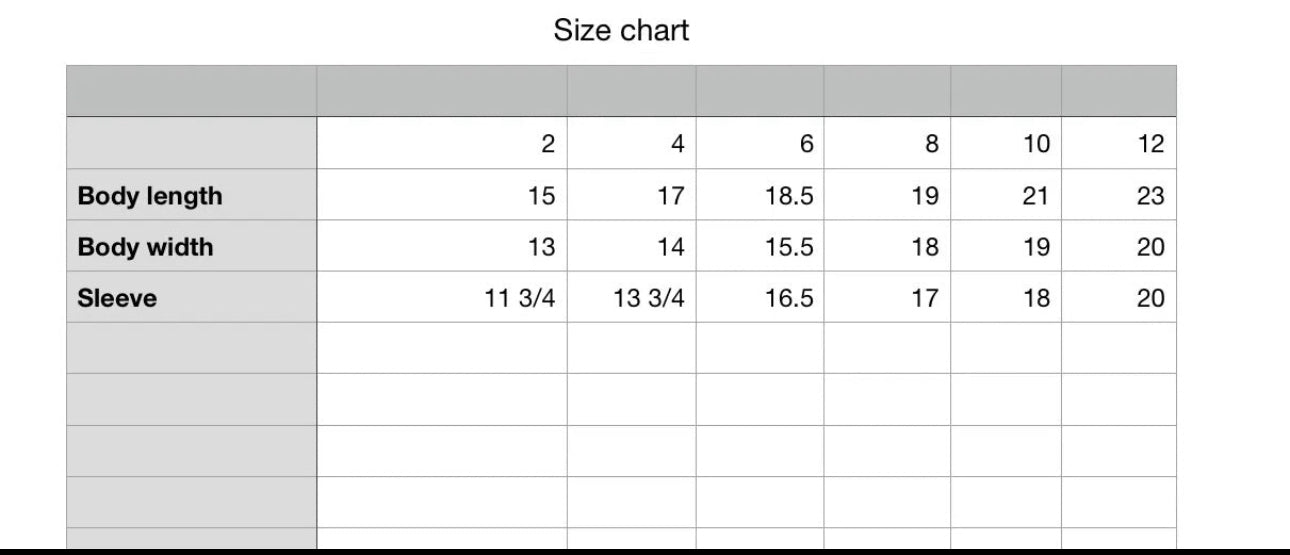Select the size 6 column cell
Image resolution: width=1290 pixels, height=555 pixels.
point(760,143)
